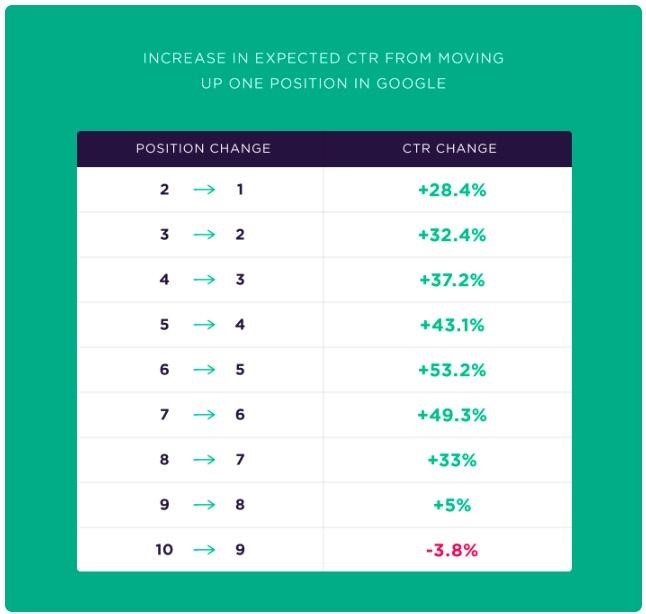Click the arrow icon between 9 and 8
This screenshot has height=614, width=646.
pyautogui.click(x=204, y=505)
